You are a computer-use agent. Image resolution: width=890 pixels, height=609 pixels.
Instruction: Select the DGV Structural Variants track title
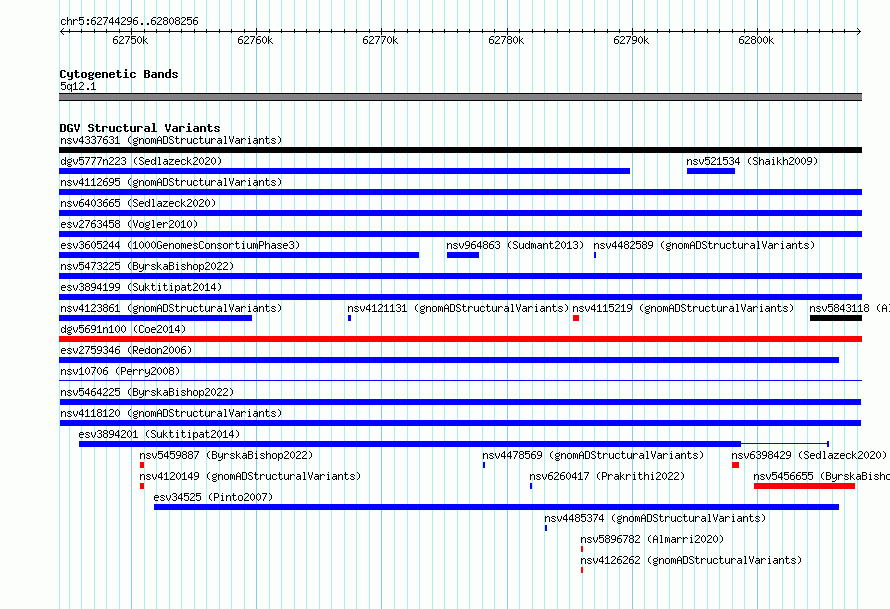pyautogui.click(x=140, y=128)
